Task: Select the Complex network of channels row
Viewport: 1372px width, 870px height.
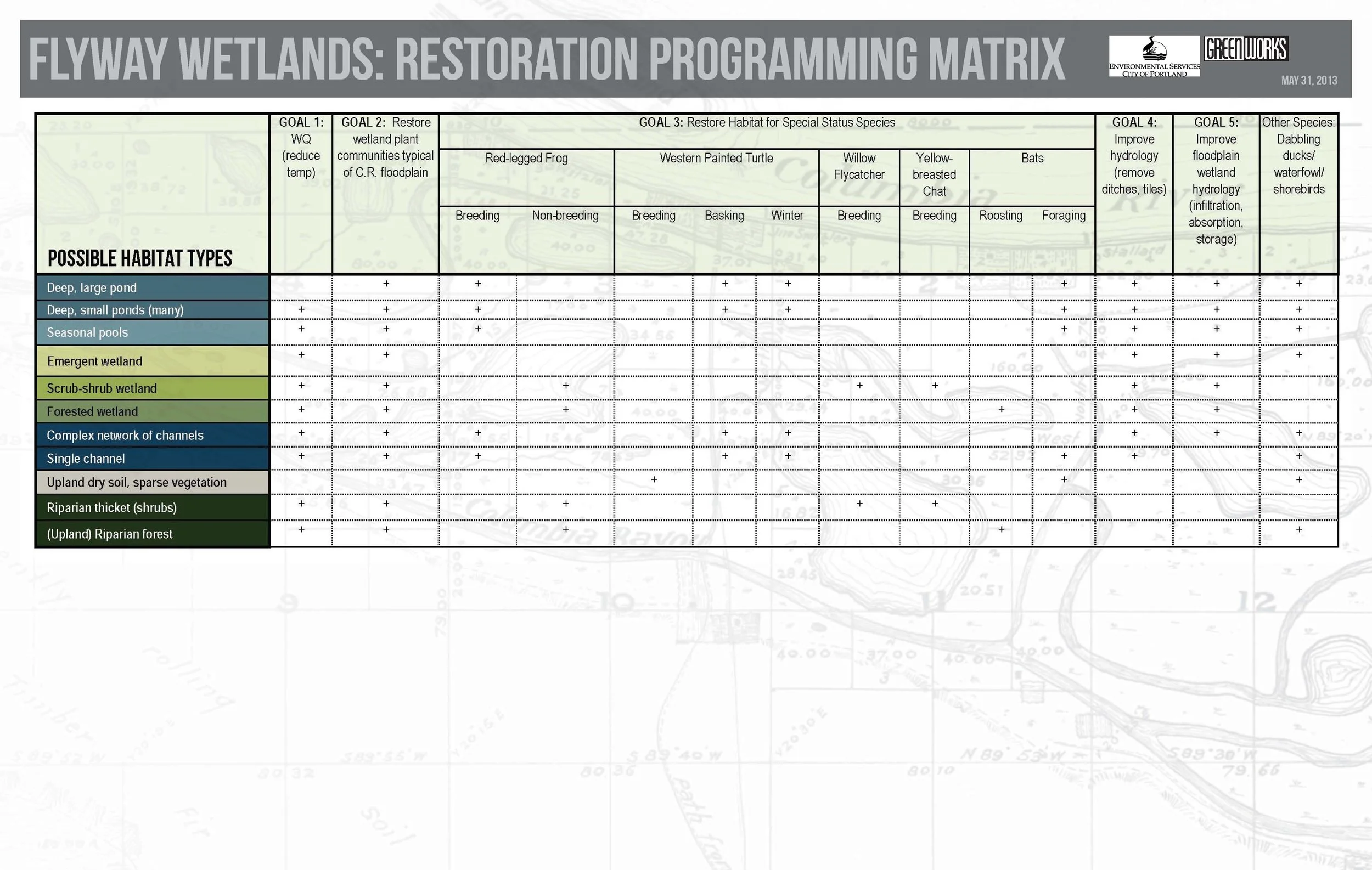Action: (x=125, y=435)
